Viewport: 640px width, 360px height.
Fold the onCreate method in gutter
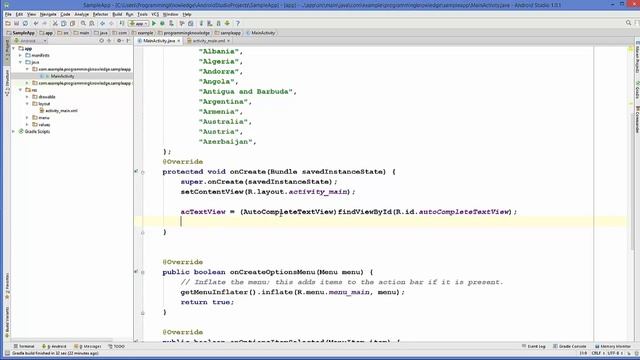[143, 172]
